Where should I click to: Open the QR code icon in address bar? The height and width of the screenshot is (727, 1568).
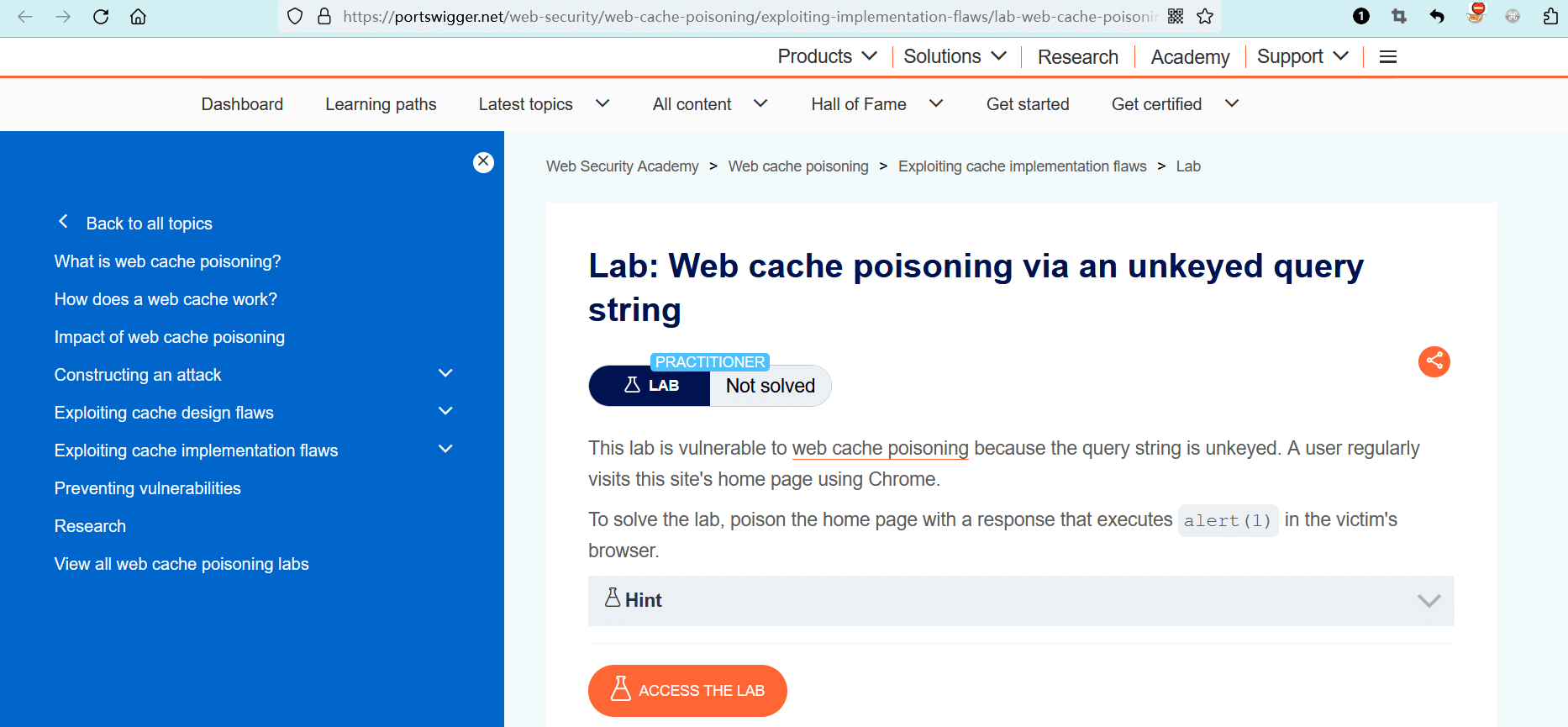[1176, 17]
